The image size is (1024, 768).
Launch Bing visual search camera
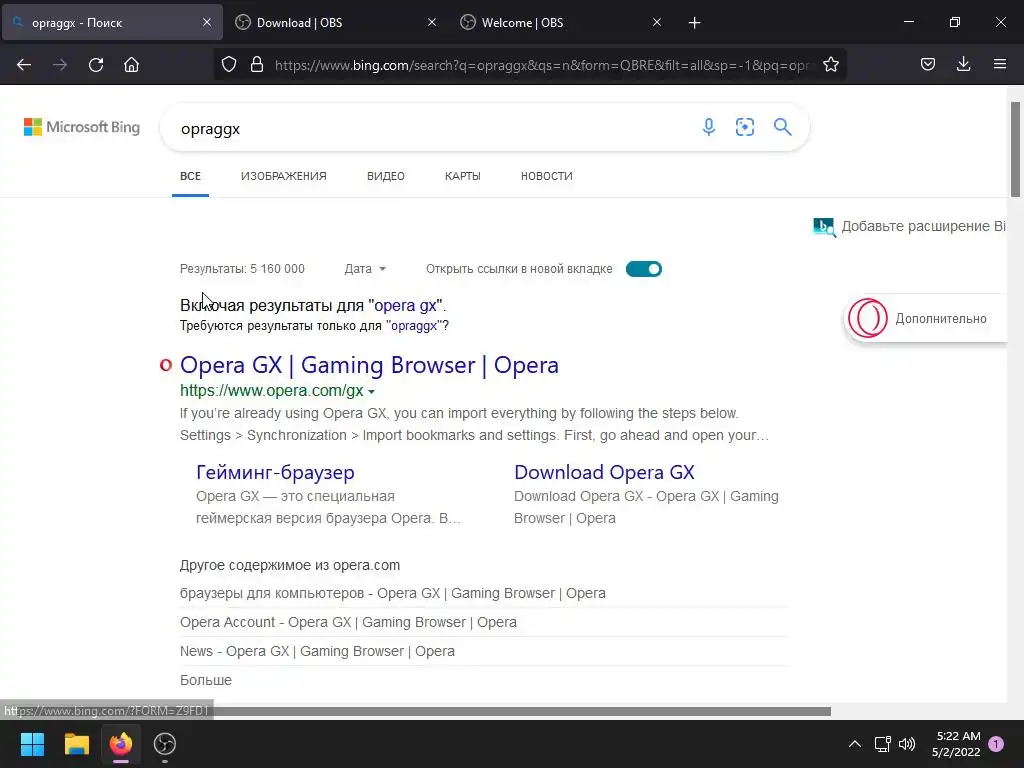tap(744, 127)
